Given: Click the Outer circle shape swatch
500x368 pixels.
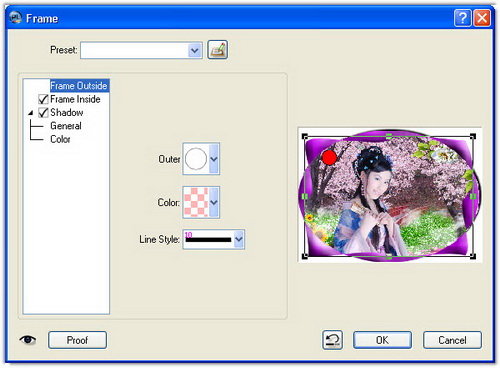Looking at the screenshot, I should pos(196,159).
